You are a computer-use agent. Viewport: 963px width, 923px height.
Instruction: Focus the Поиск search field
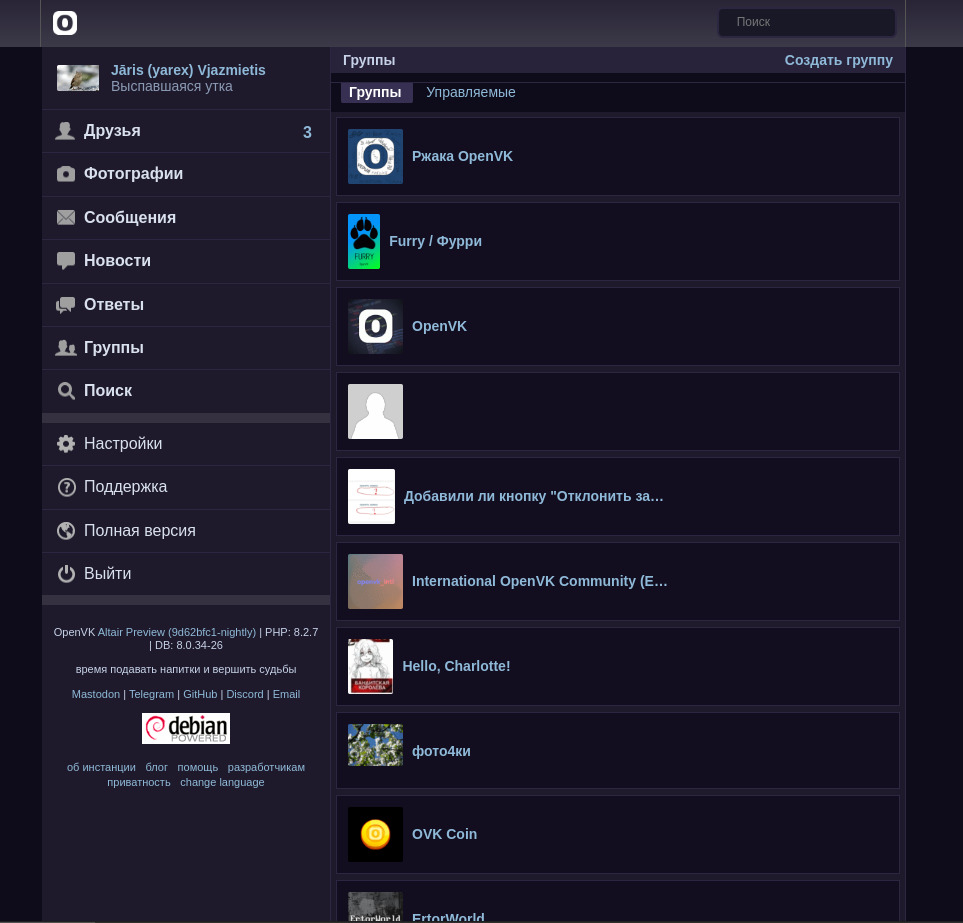point(806,22)
